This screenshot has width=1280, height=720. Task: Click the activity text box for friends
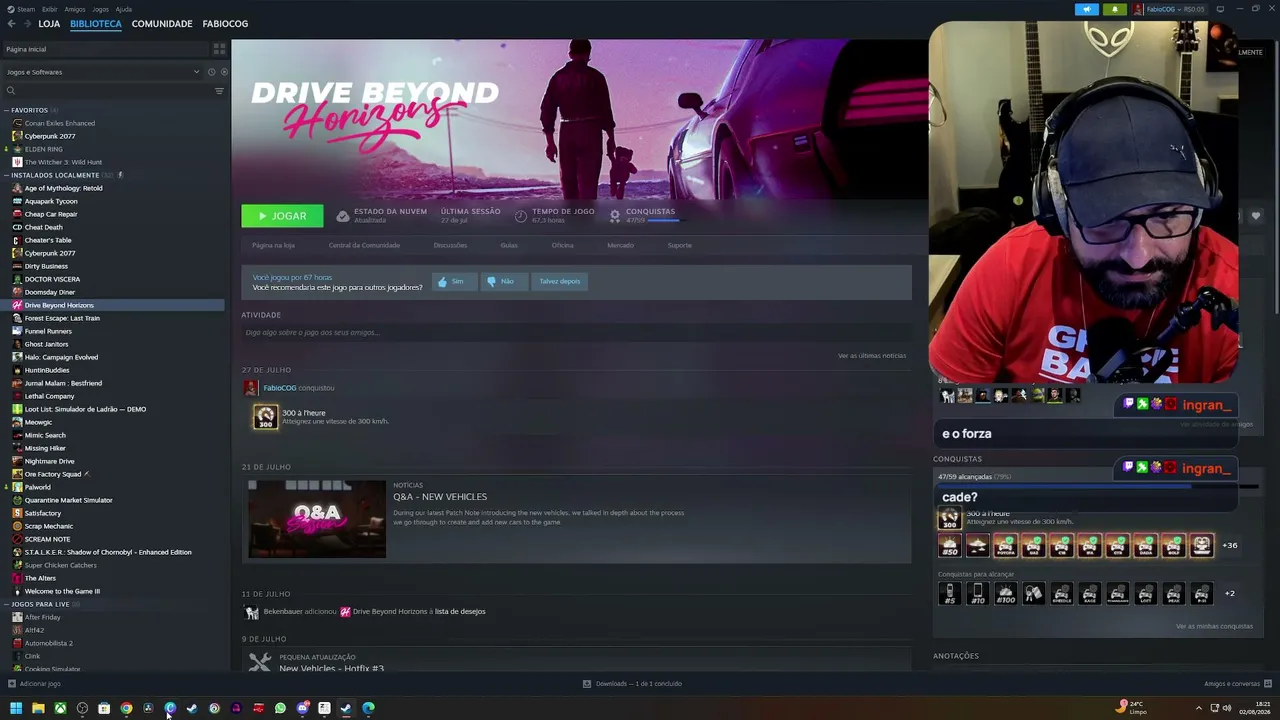576,332
